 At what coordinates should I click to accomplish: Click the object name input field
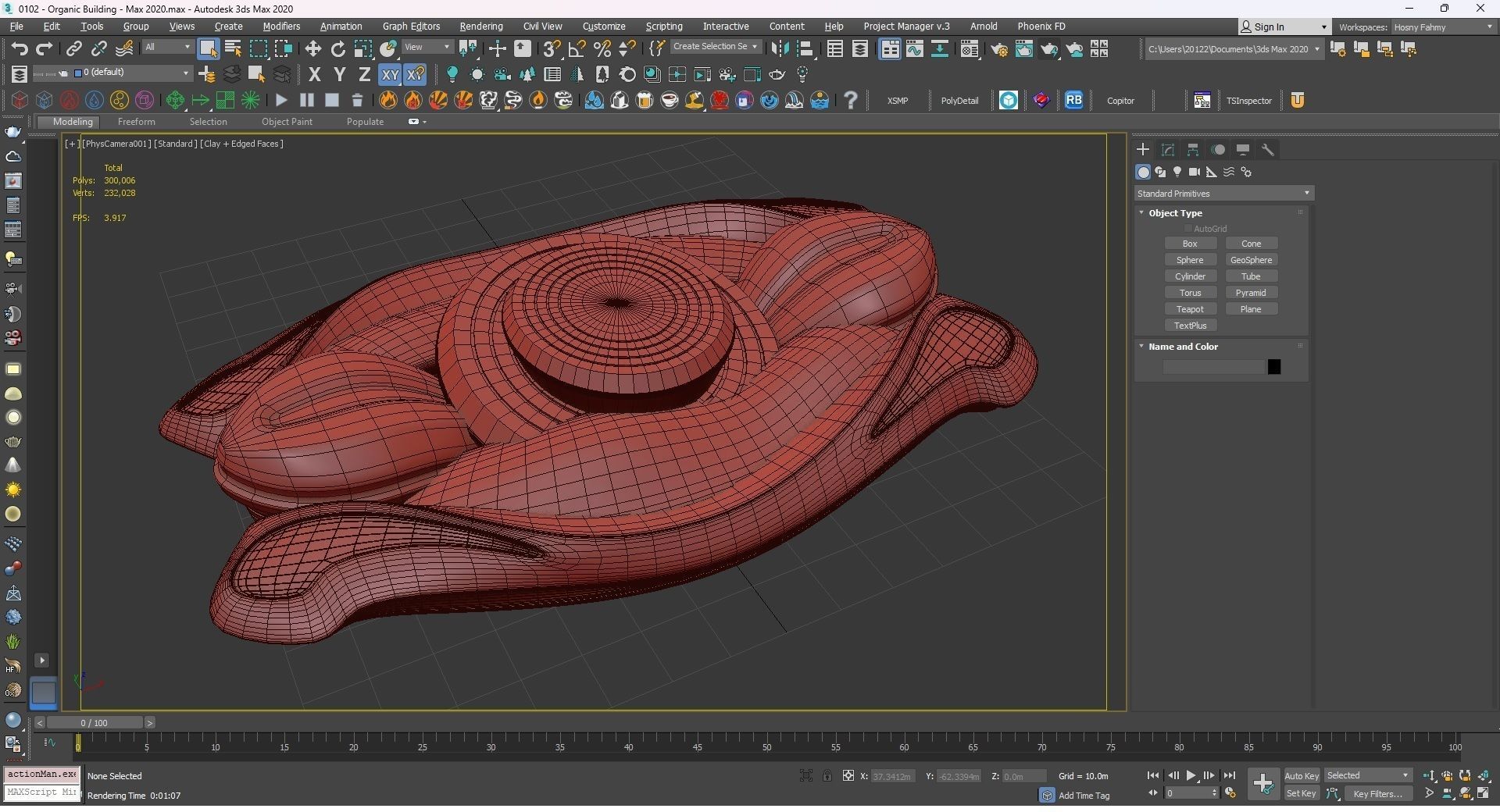click(1213, 366)
